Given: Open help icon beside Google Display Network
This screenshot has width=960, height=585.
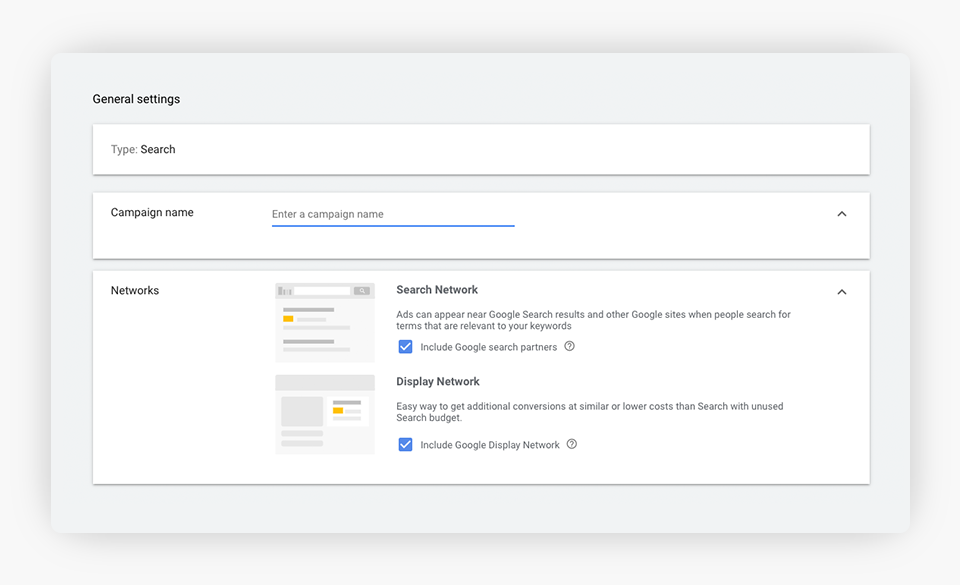Looking at the screenshot, I should (572, 445).
